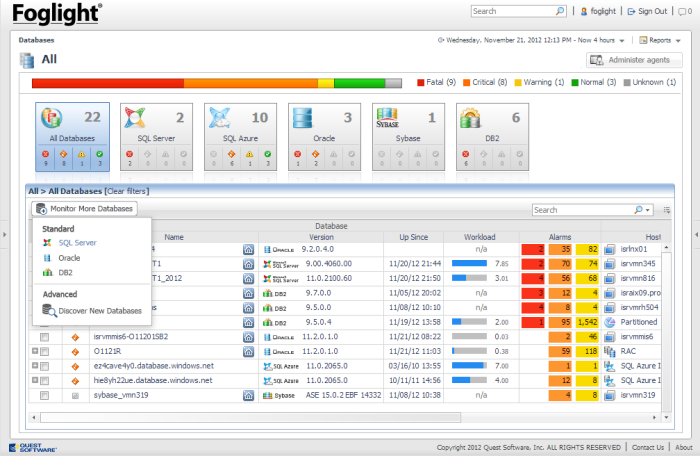
Task: Click the Administer agents button
Action: [x=634, y=60]
